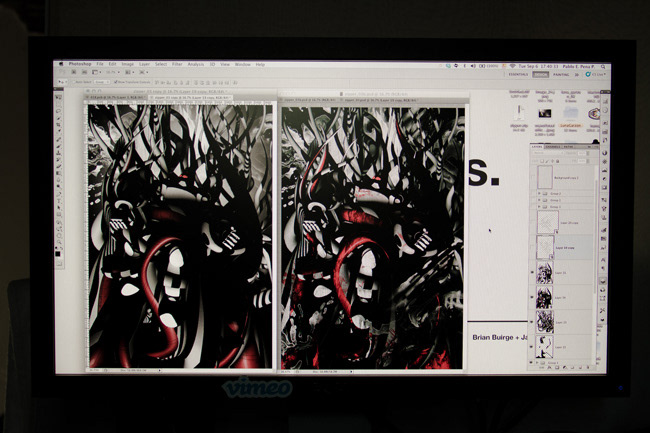This screenshot has width=650, height=433.
Task: Open the View Extras dropdown
Action: tap(96, 72)
